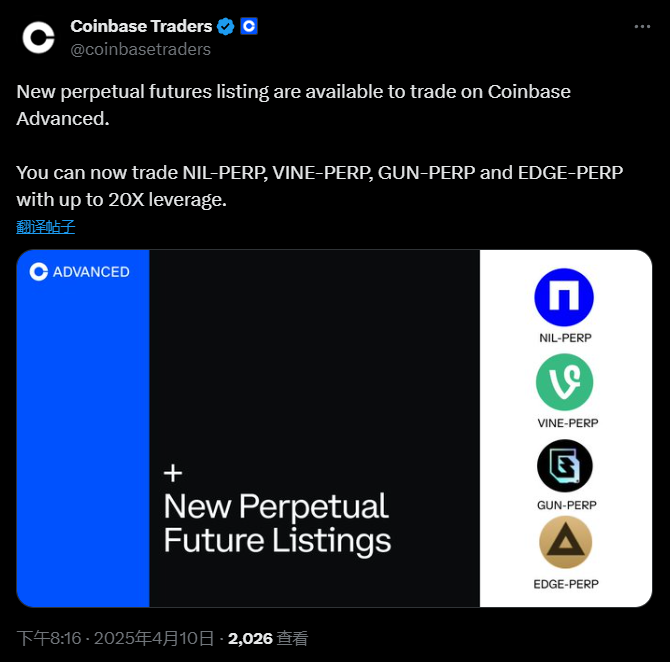Click the blue panel of the banner image

[83, 450]
